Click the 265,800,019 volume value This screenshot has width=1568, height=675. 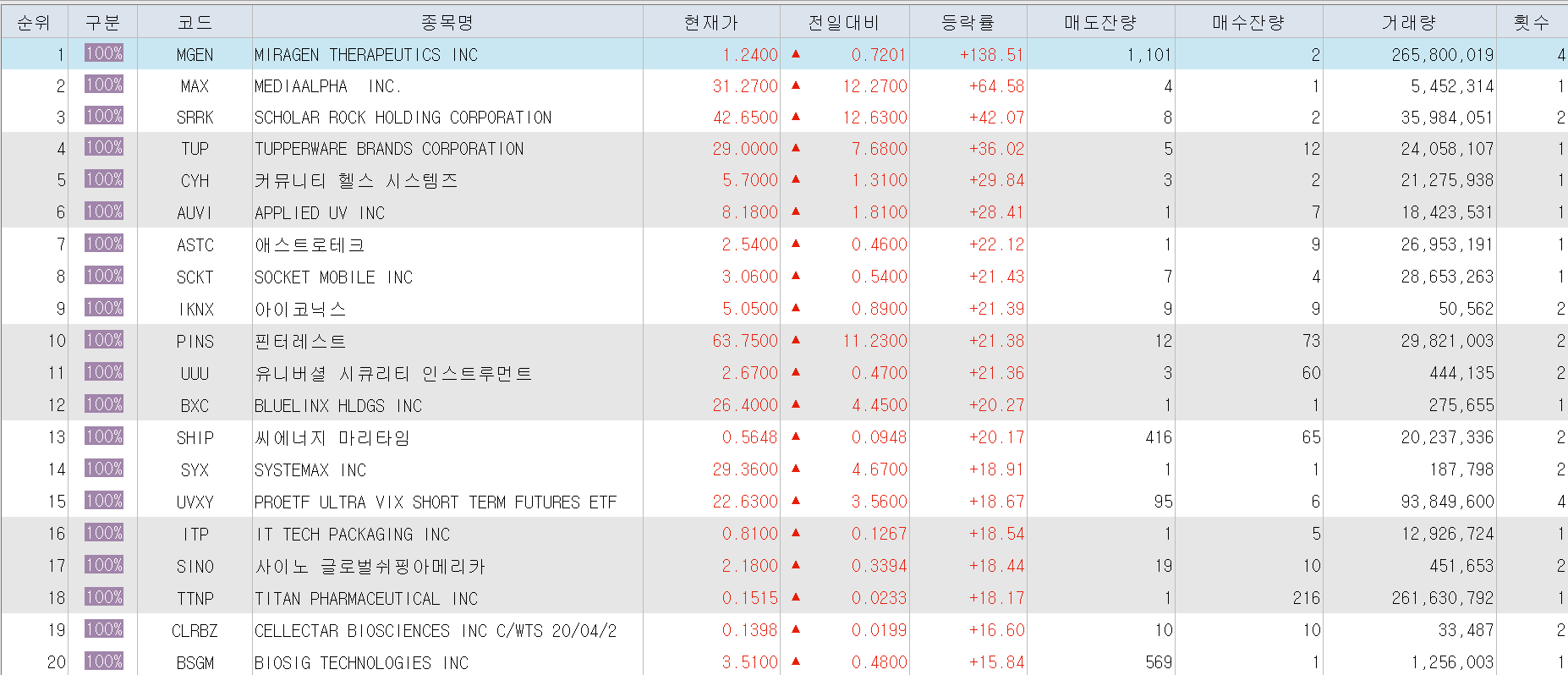coord(1443,55)
